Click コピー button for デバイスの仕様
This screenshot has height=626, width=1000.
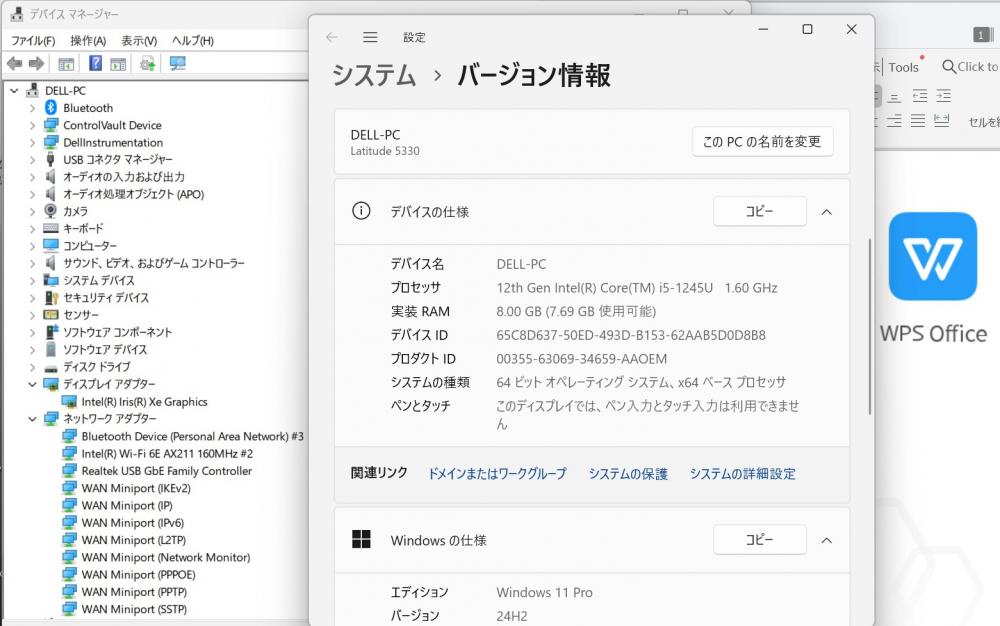[760, 211]
